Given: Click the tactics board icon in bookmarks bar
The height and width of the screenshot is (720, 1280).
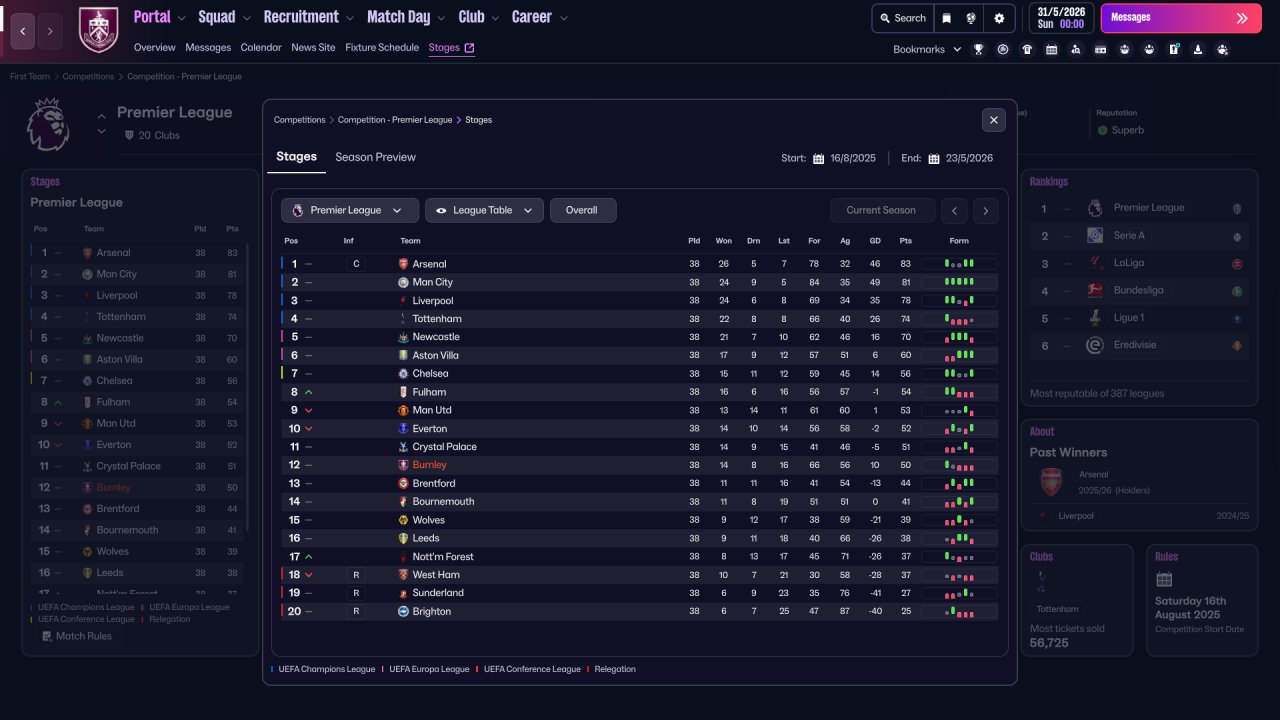Looking at the screenshot, I should point(1101,49).
